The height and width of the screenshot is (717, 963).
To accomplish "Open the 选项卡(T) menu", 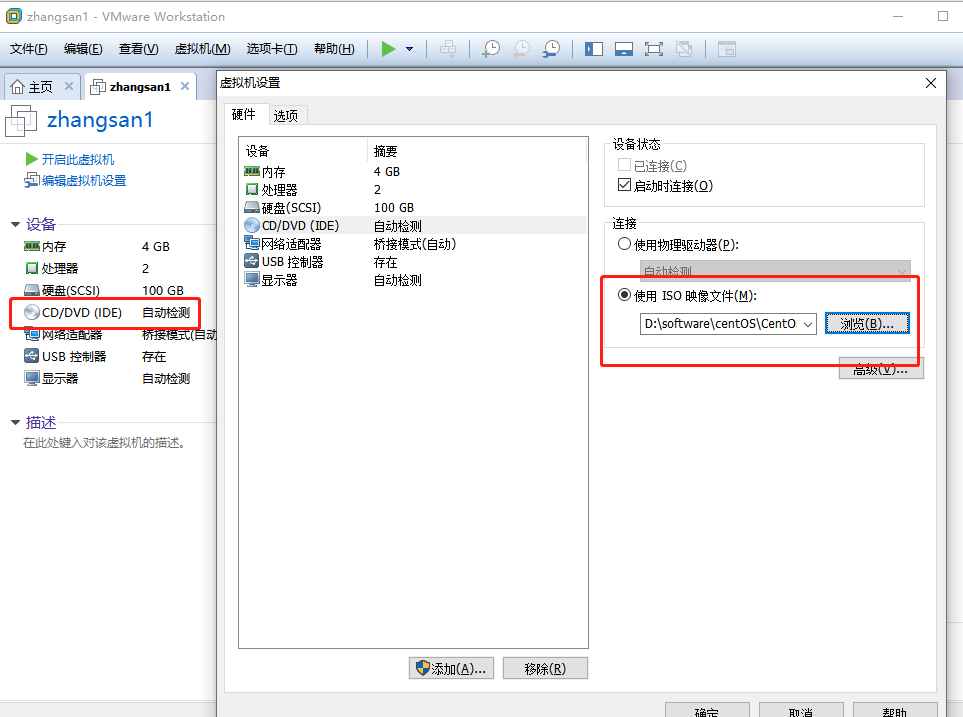I will [272, 49].
